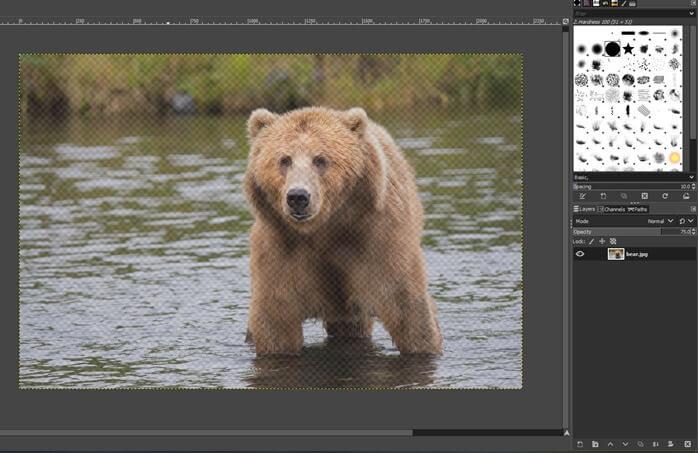Image resolution: width=698 pixels, height=453 pixels.
Task: Toggle bear.jpg layer visibility eye
Action: pyautogui.click(x=580, y=254)
